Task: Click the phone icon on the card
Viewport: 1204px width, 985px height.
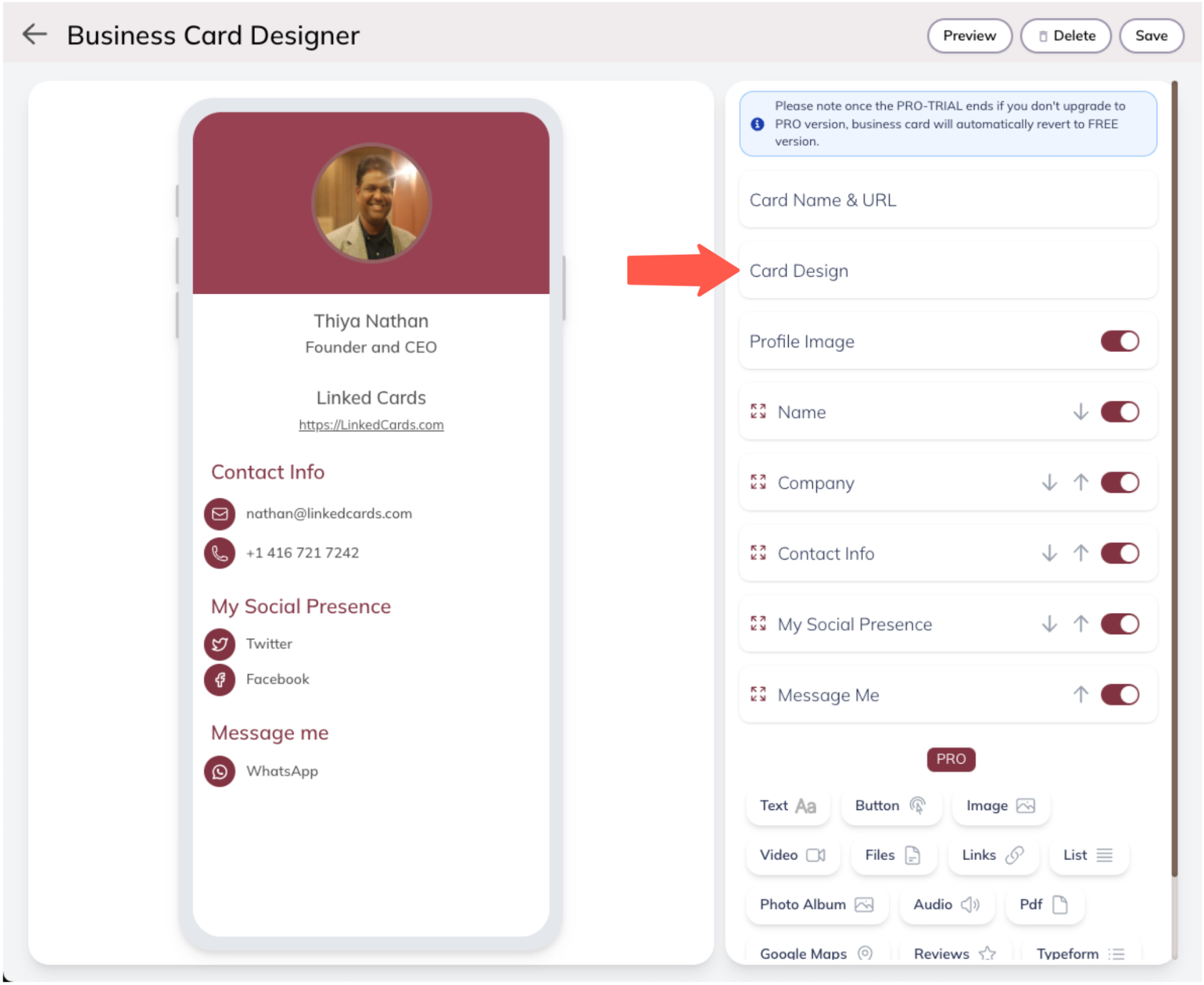Action: 219,553
